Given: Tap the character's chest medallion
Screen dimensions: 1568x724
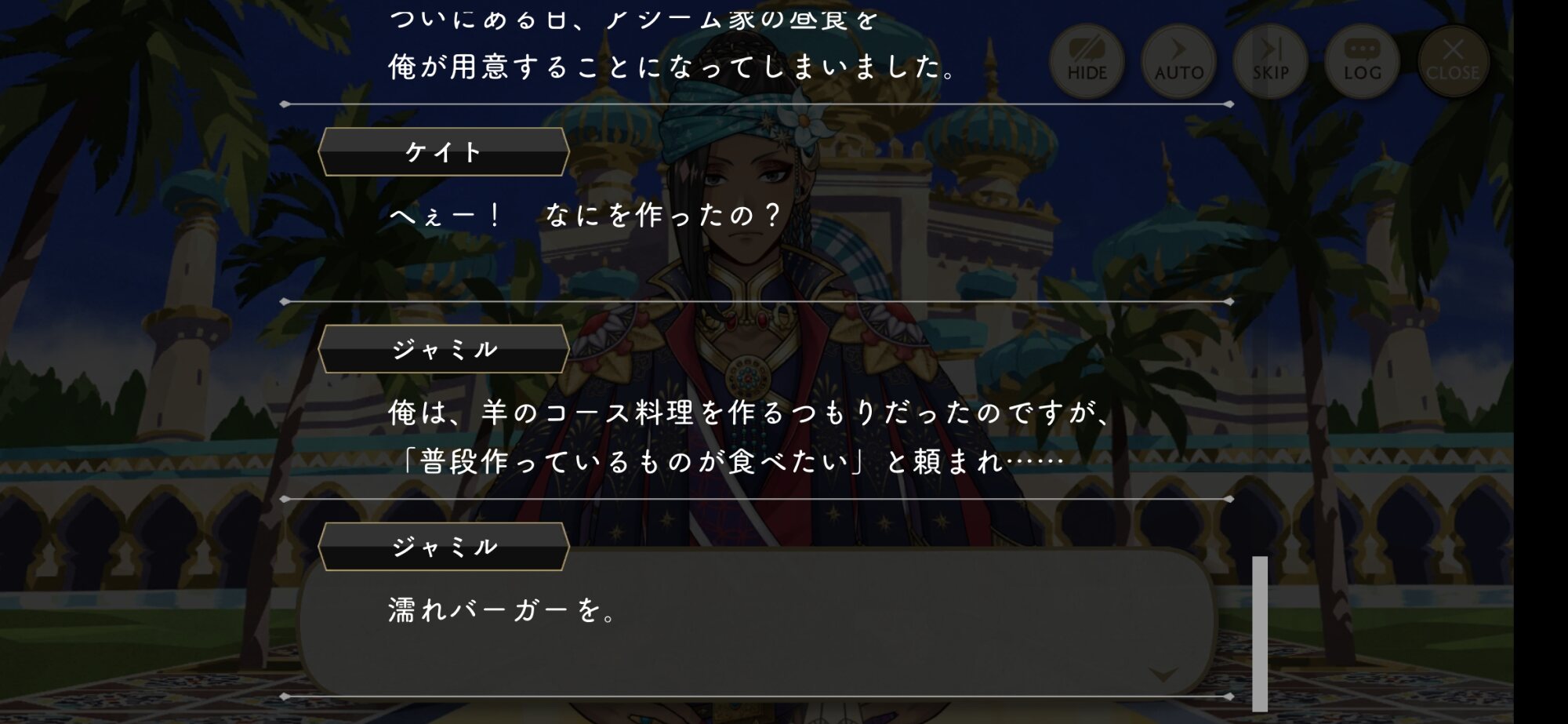Looking at the screenshot, I should click(748, 376).
